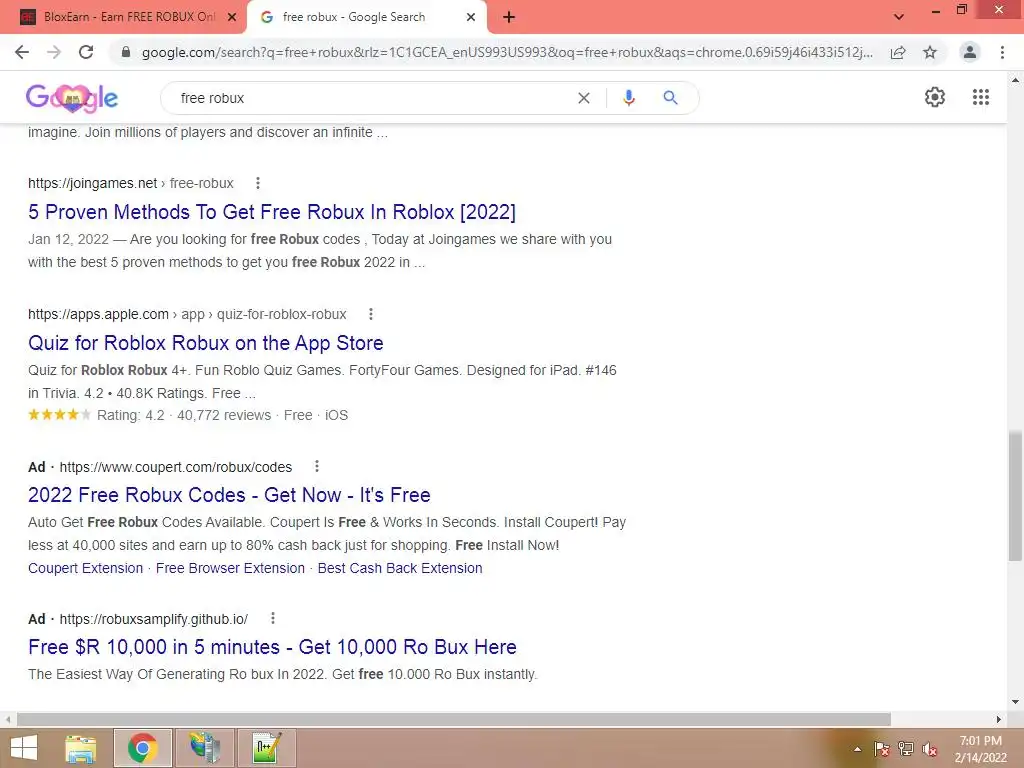The image size is (1024, 768).
Task: Share this page from the address bar
Action: [x=898, y=52]
